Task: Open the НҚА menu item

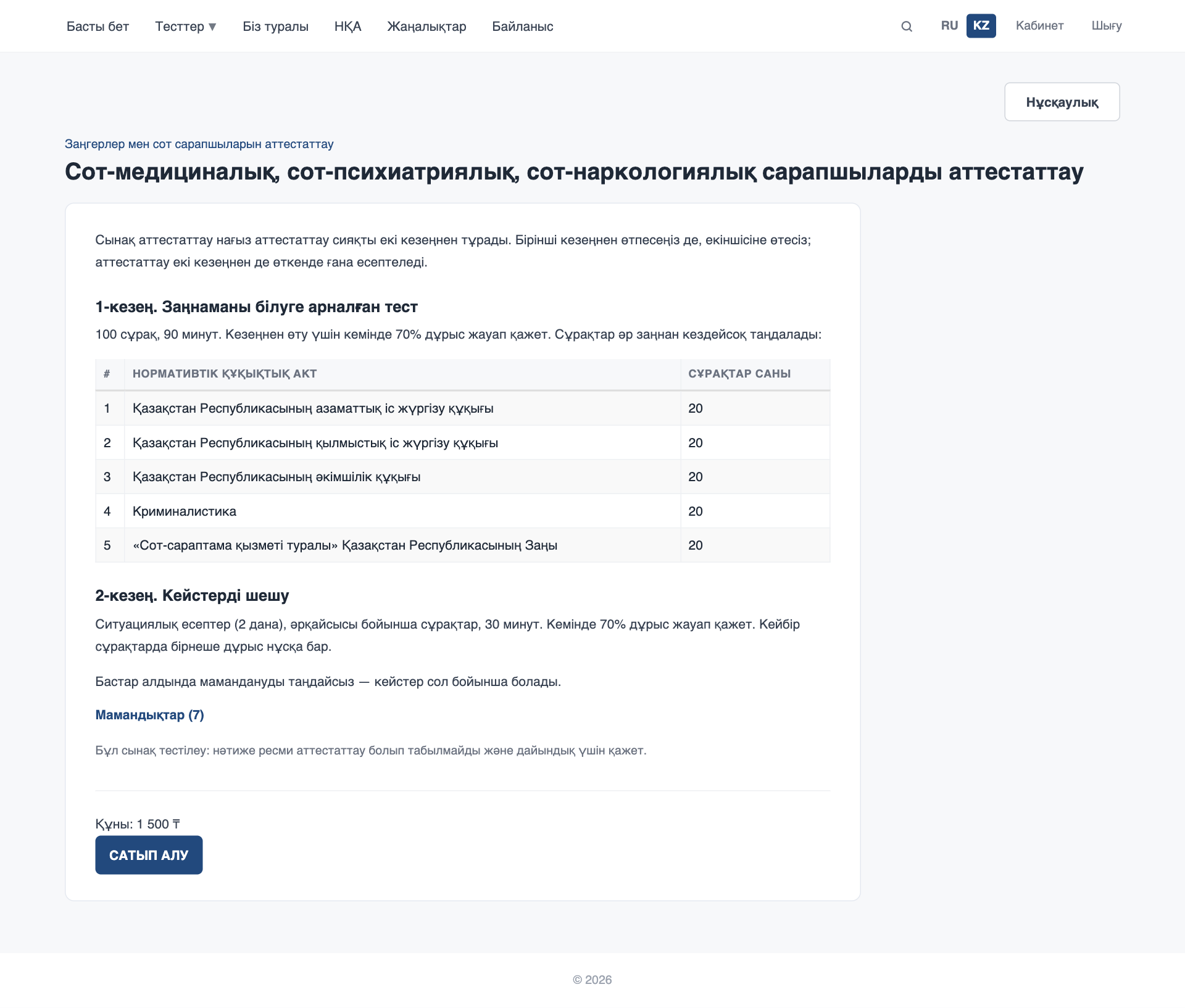Action: point(348,27)
